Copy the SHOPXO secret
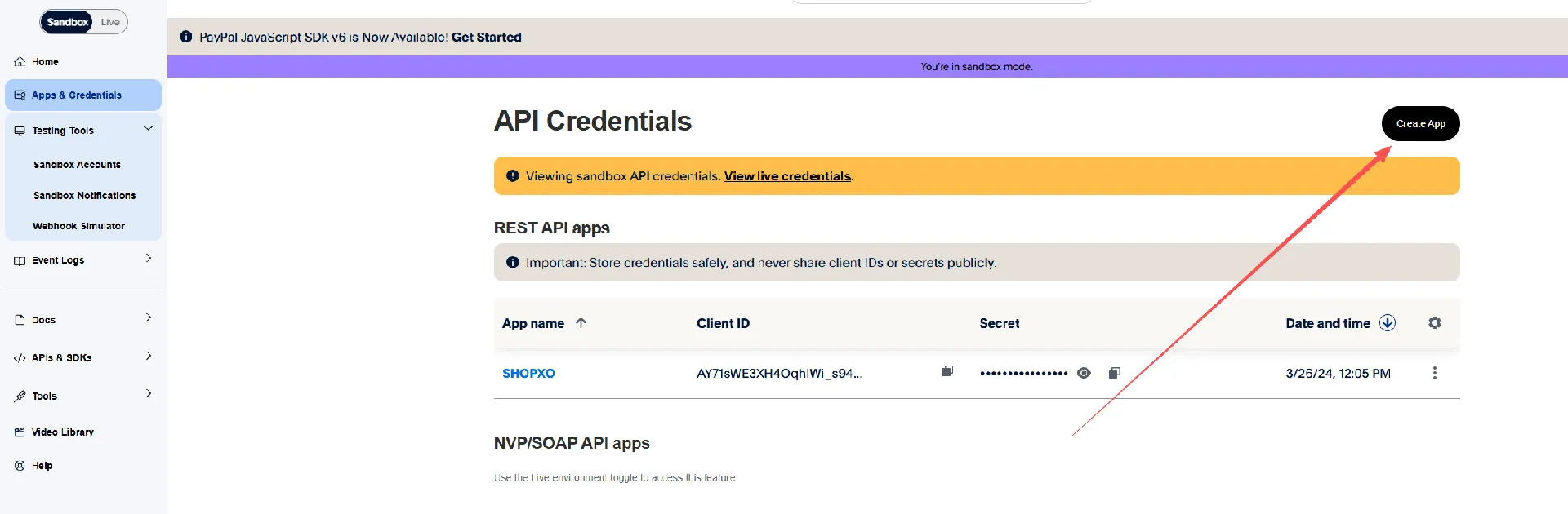The width and height of the screenshot is (1568, 514). (x=1115, y=373)
